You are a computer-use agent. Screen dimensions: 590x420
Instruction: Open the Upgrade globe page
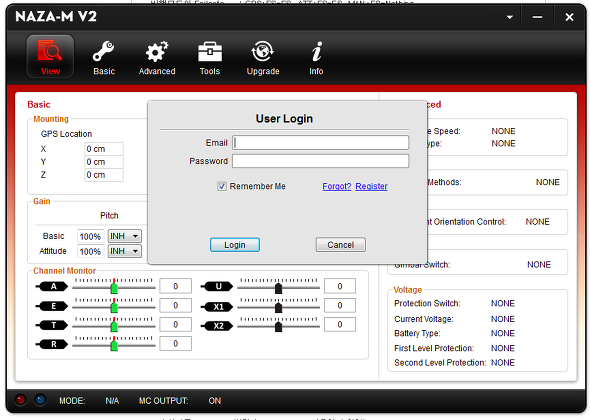[263, 57]
